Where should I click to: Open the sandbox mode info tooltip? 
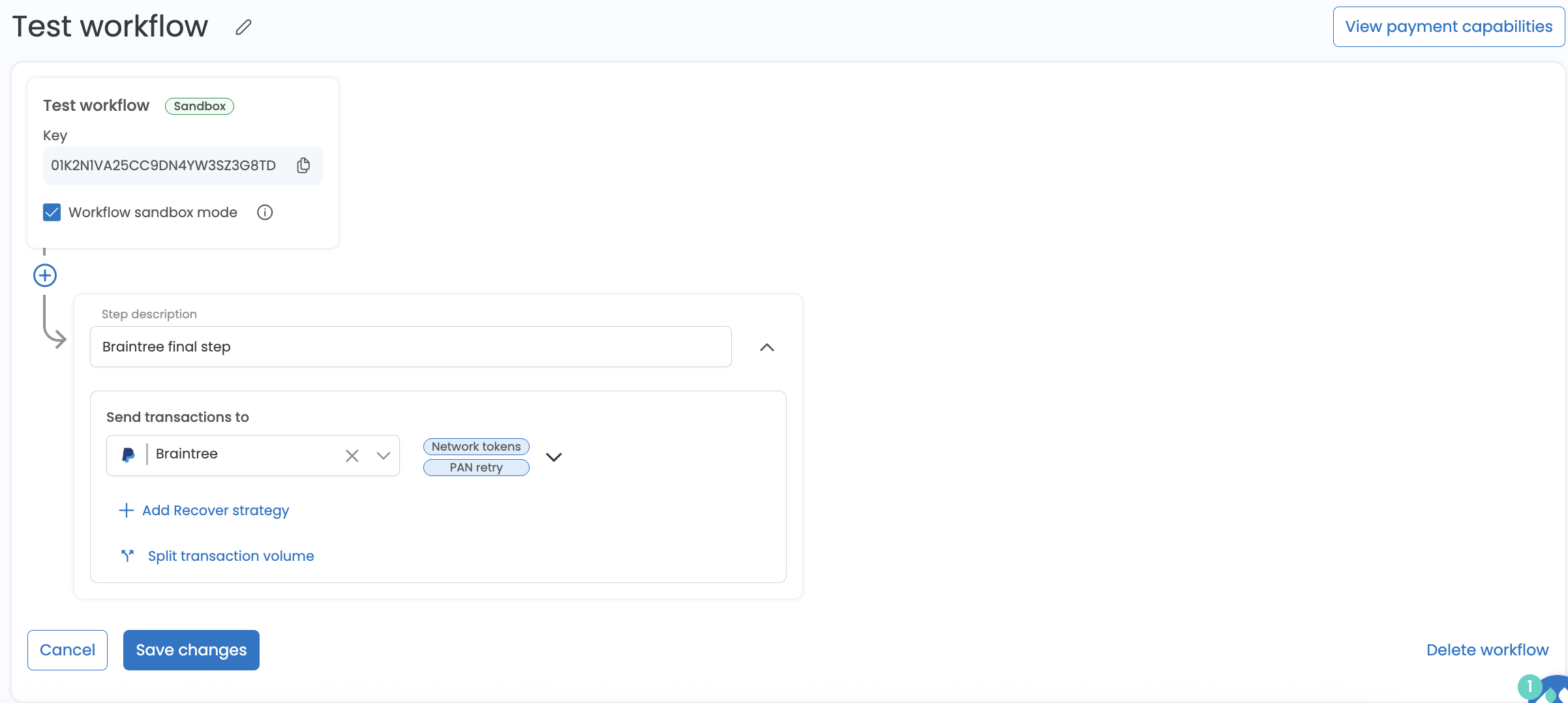(x=265, y=213)
